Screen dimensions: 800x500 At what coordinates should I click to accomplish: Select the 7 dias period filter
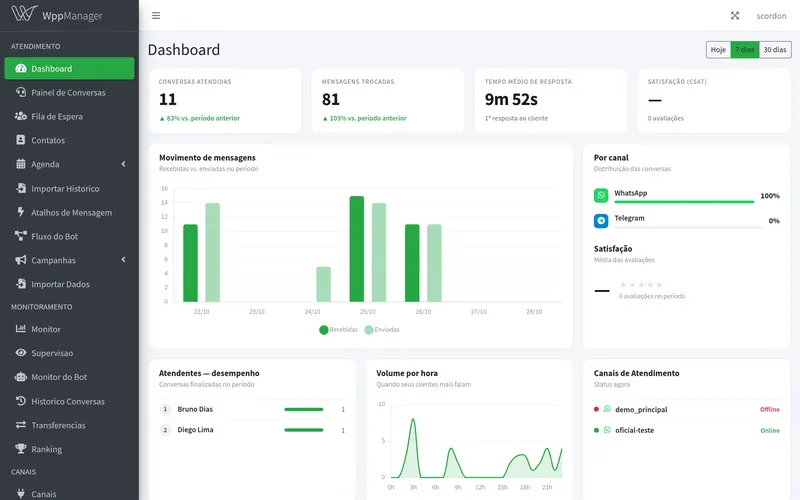coord(745,49)
